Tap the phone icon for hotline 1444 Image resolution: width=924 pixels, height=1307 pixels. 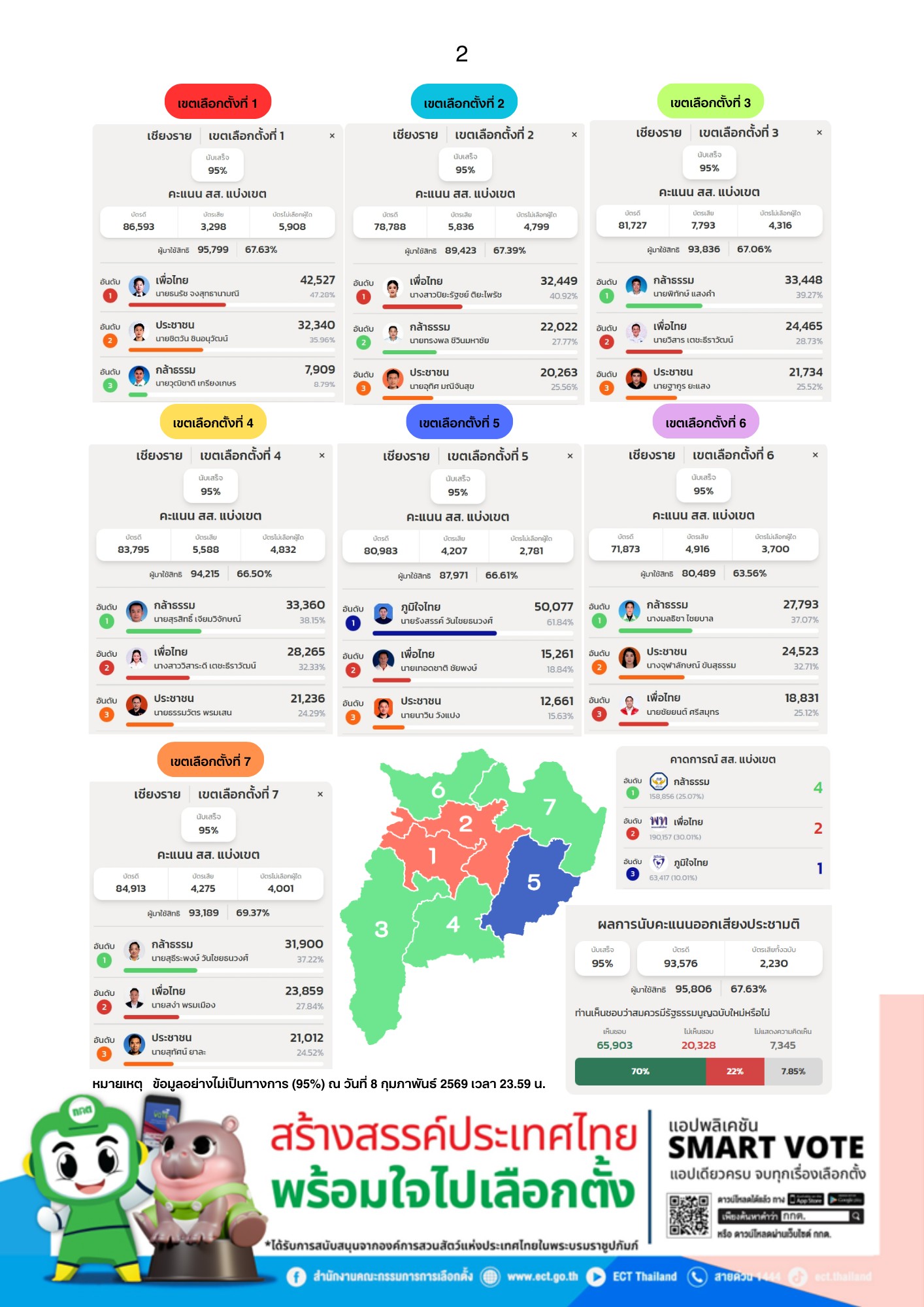(697, 1276)
